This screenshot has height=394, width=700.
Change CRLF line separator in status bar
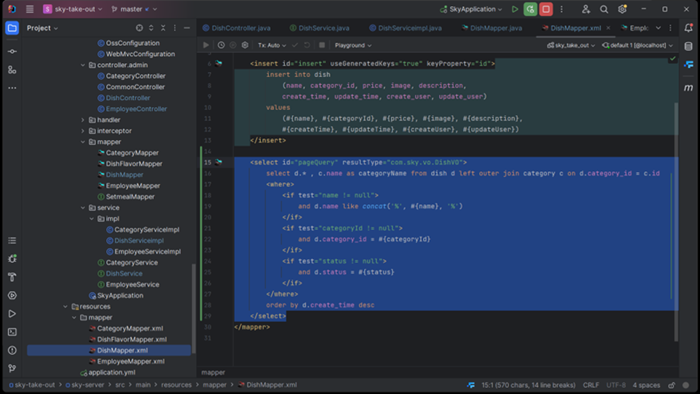pyautogui.click(x=591, y=385)
